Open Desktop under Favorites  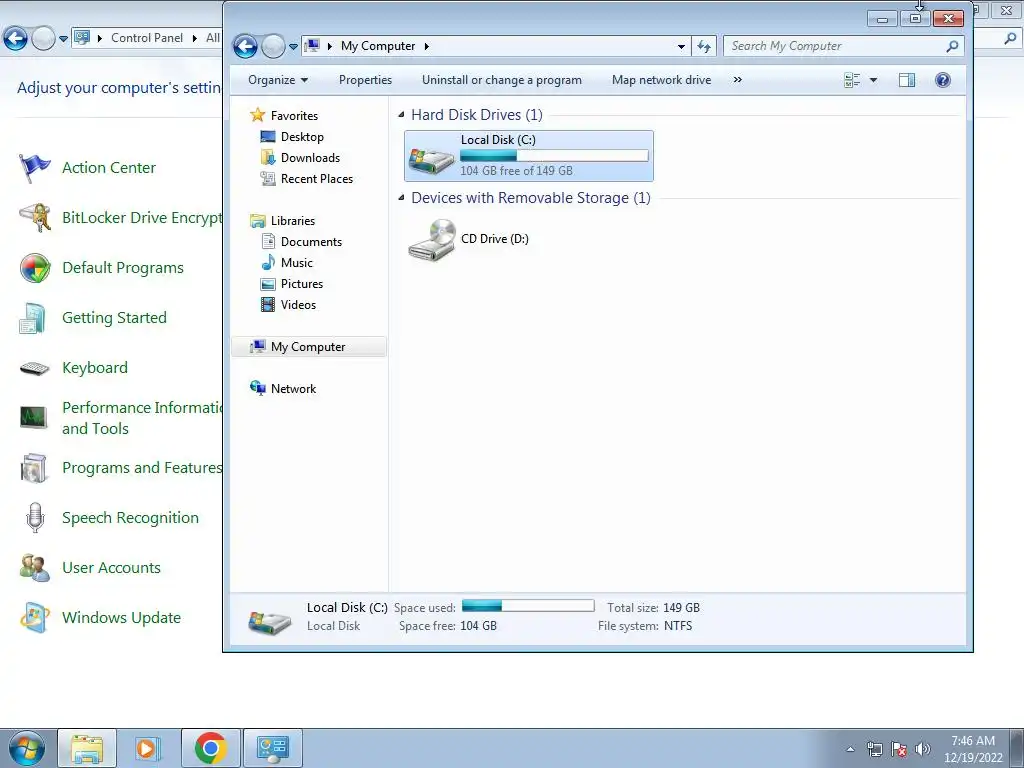[x=302, y=136]
